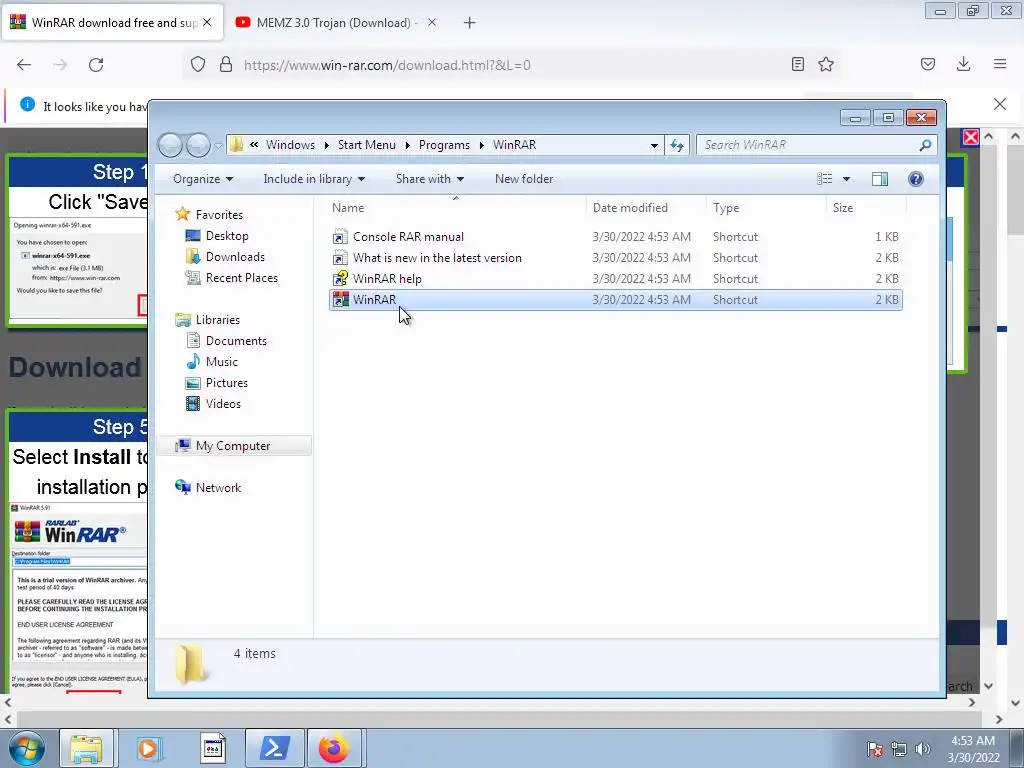Change your view icon in Explorer toolbar

(825, 179)
